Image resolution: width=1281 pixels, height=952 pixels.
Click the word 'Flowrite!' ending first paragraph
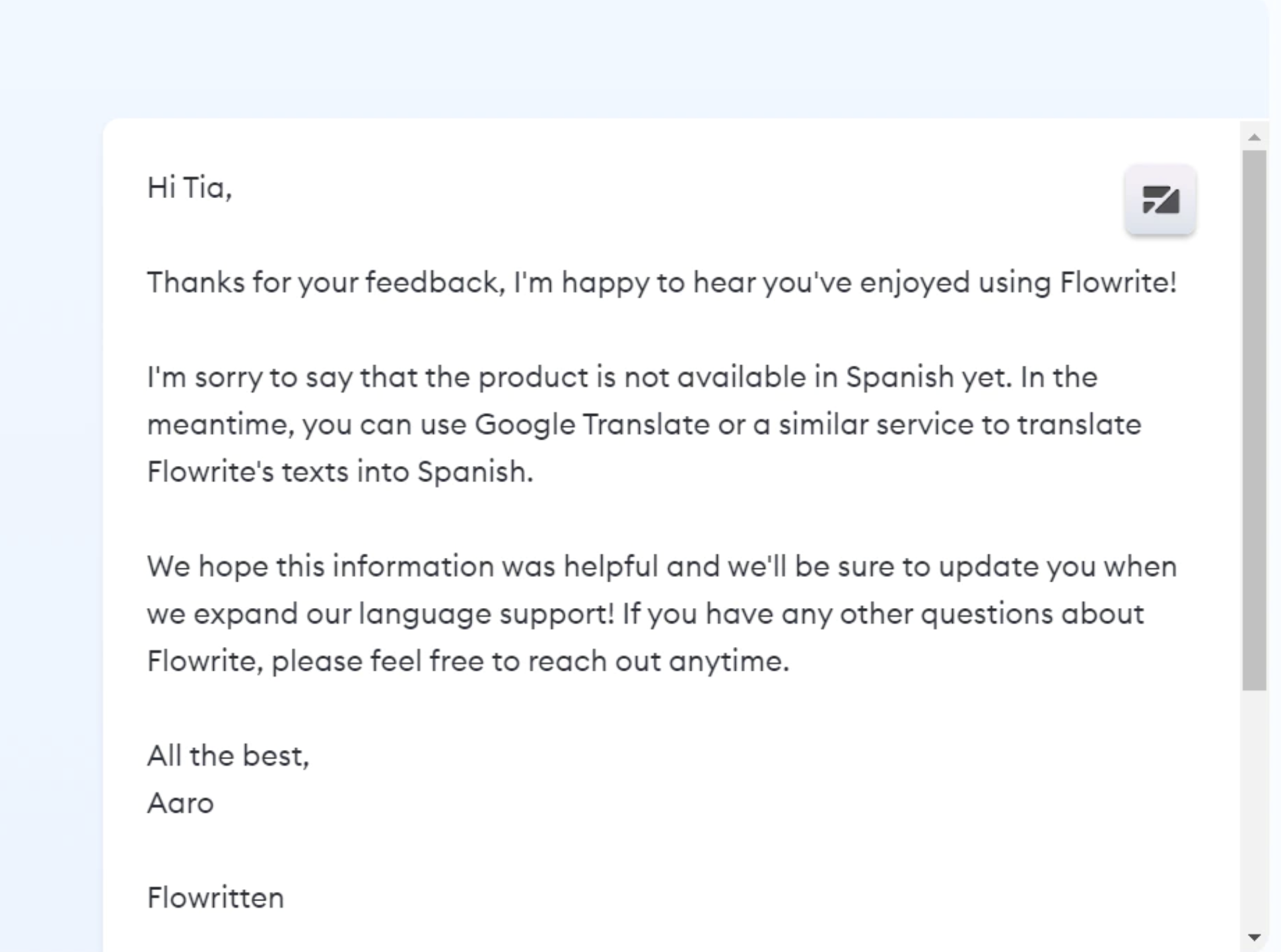coord(1119,283)
